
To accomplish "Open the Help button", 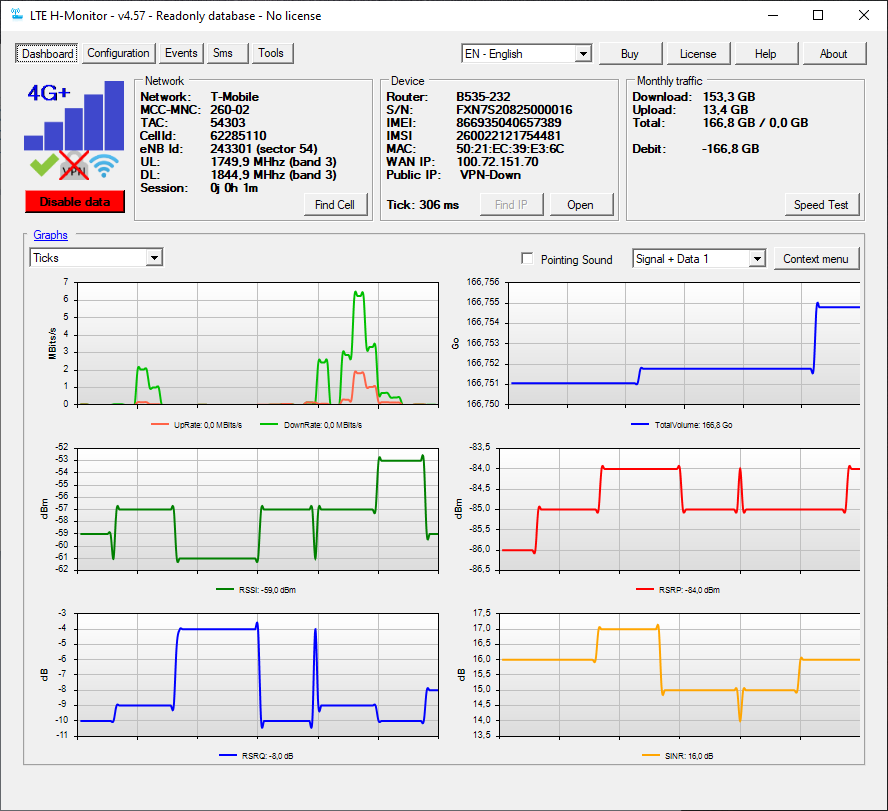I will [x=766, y=54].
